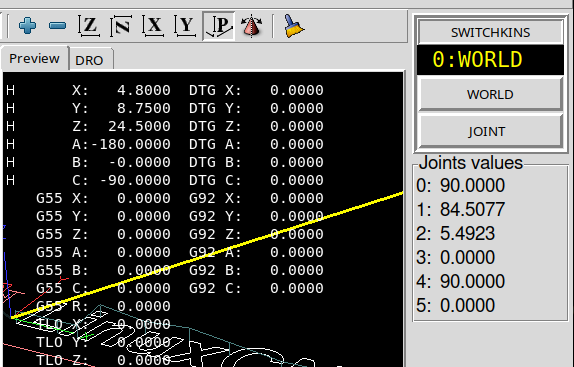Click the WORLD kinematics button
The height and width of the screenshot is (367, 574).
coord(490,94)
